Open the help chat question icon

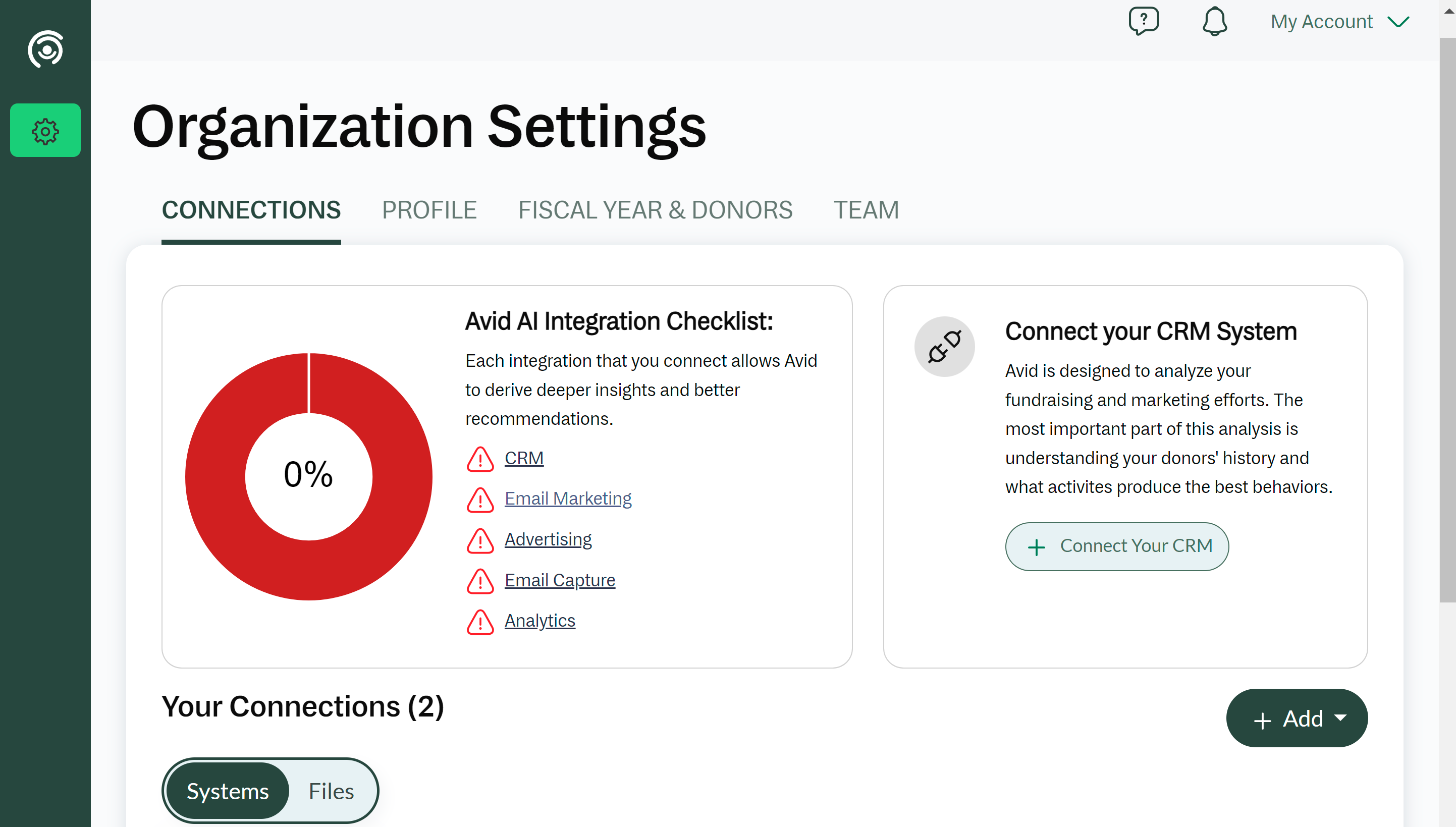click(x=1144, y=22)
